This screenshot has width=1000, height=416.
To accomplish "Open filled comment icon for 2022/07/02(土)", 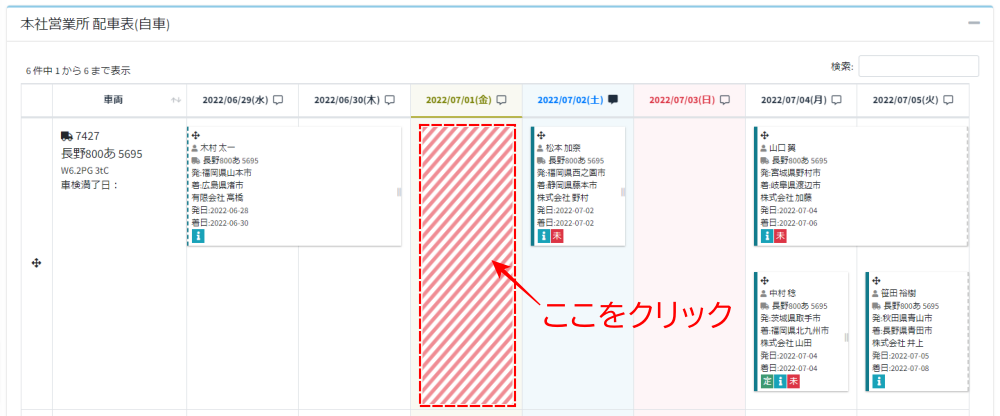I will (x=613, y=100).
